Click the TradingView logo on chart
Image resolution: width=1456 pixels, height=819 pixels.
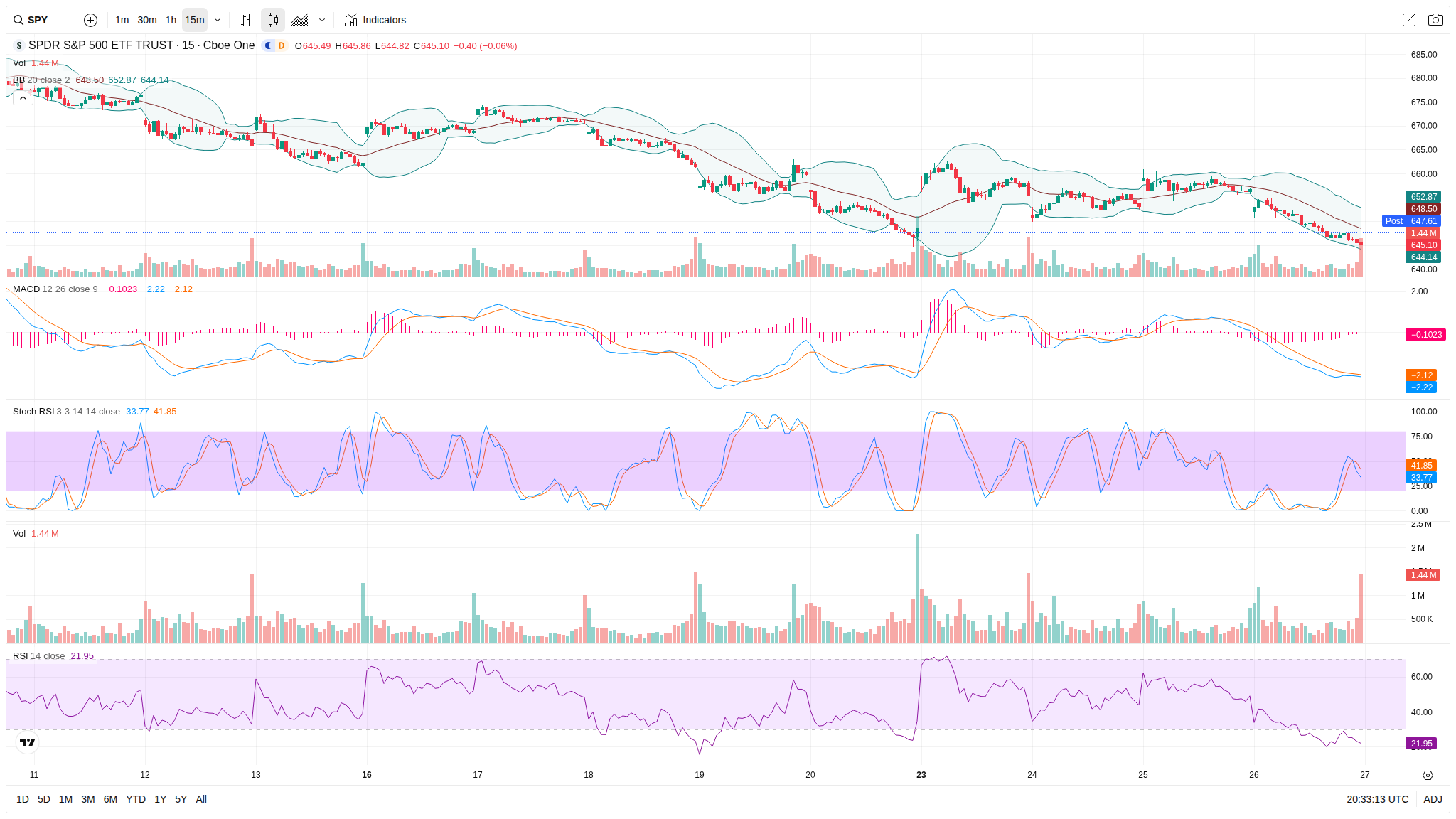coord(27,742)
